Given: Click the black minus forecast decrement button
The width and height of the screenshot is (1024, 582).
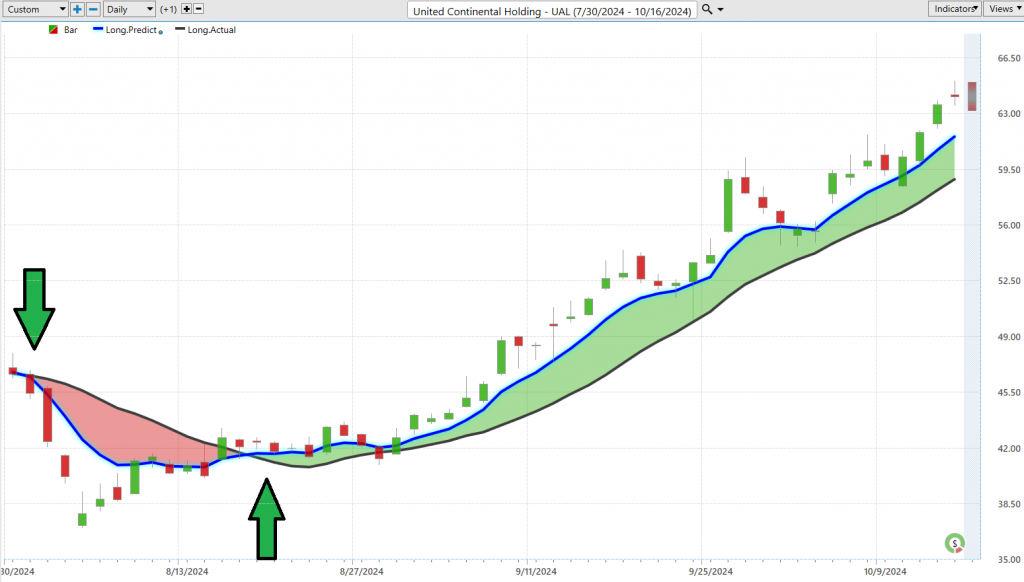Looking at the screenshot, I should [199, 9].
